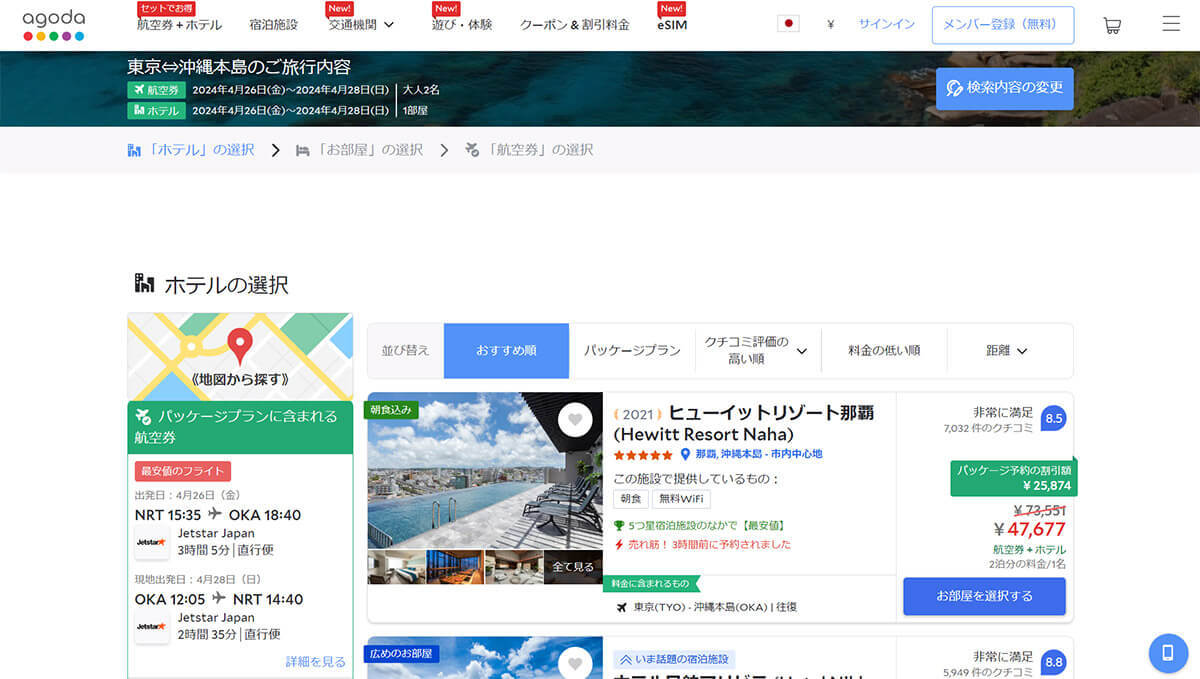This screenshot has width=1200, height=679.
Task: Click the agoda logo
Action: [53, 25]
